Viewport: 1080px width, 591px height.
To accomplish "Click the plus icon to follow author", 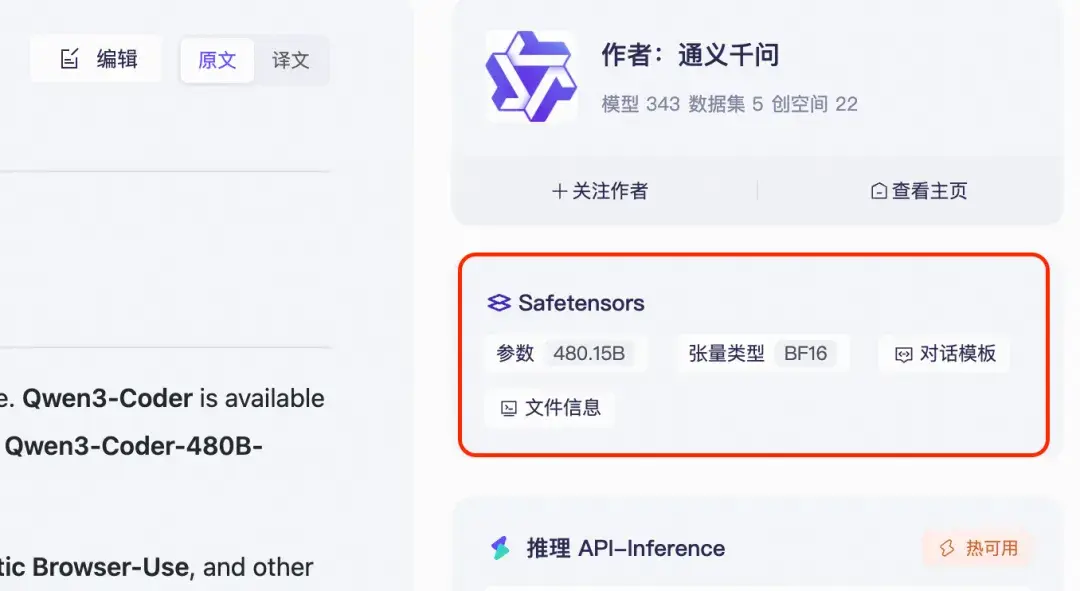I will [560, 191].
